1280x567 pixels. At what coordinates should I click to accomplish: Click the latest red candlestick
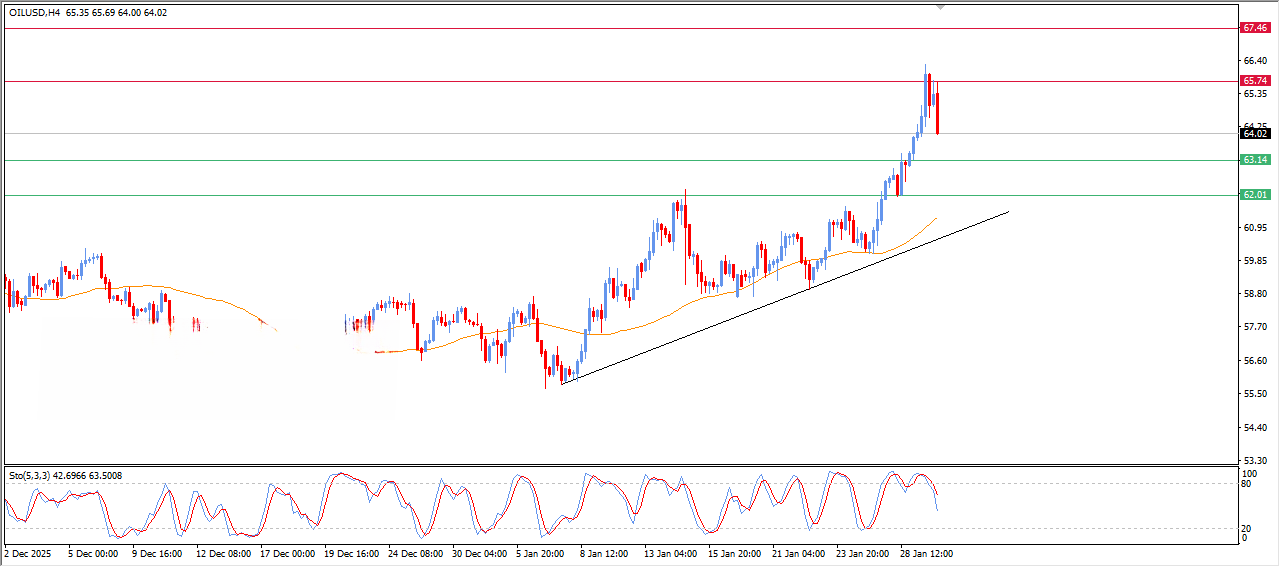[x=937, y=113]
